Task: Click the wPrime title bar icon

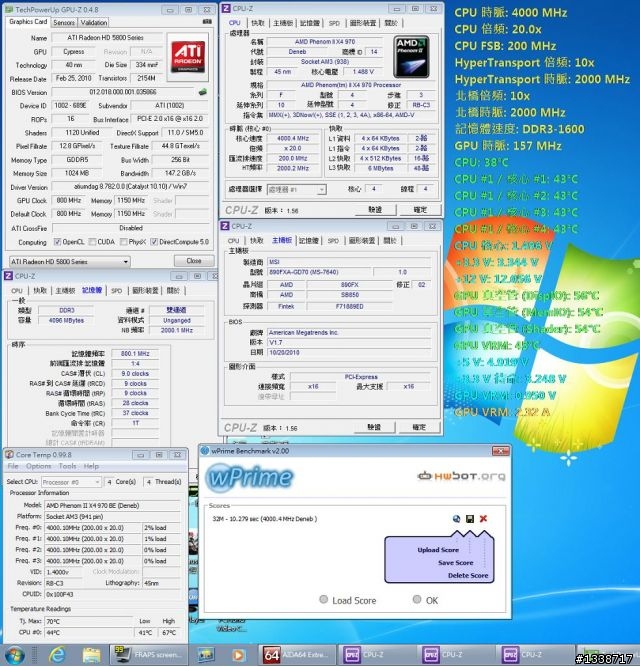Action: point(205,450)
